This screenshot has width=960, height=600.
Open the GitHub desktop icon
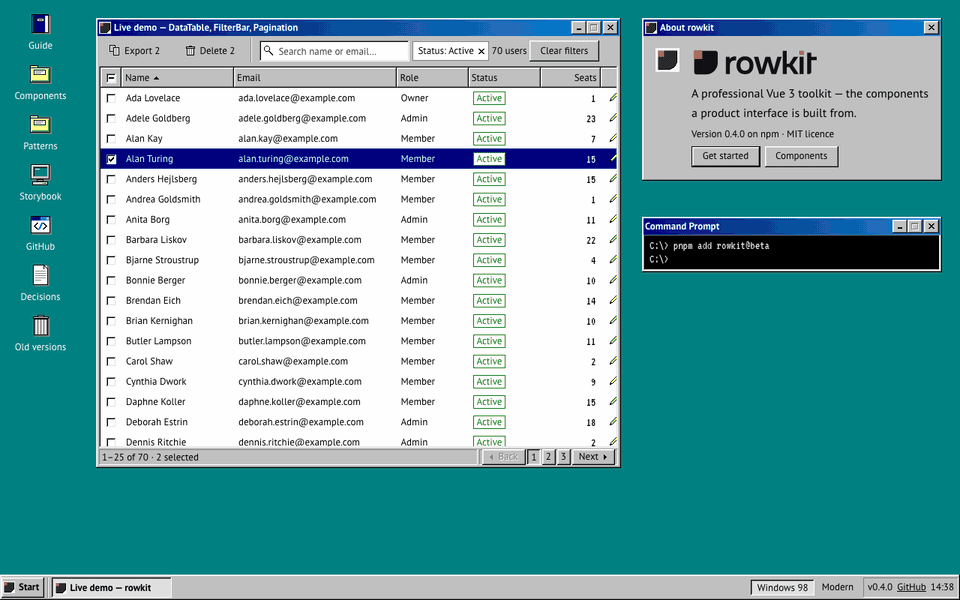[x=40, y=233]
